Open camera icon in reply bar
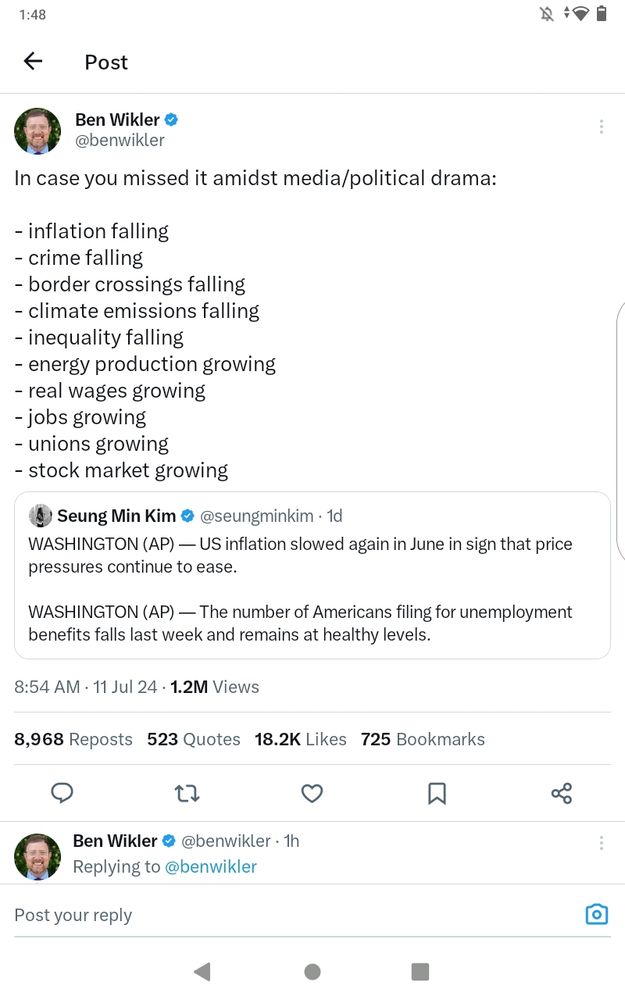625x1000 pixels. [x=596, y=914]
